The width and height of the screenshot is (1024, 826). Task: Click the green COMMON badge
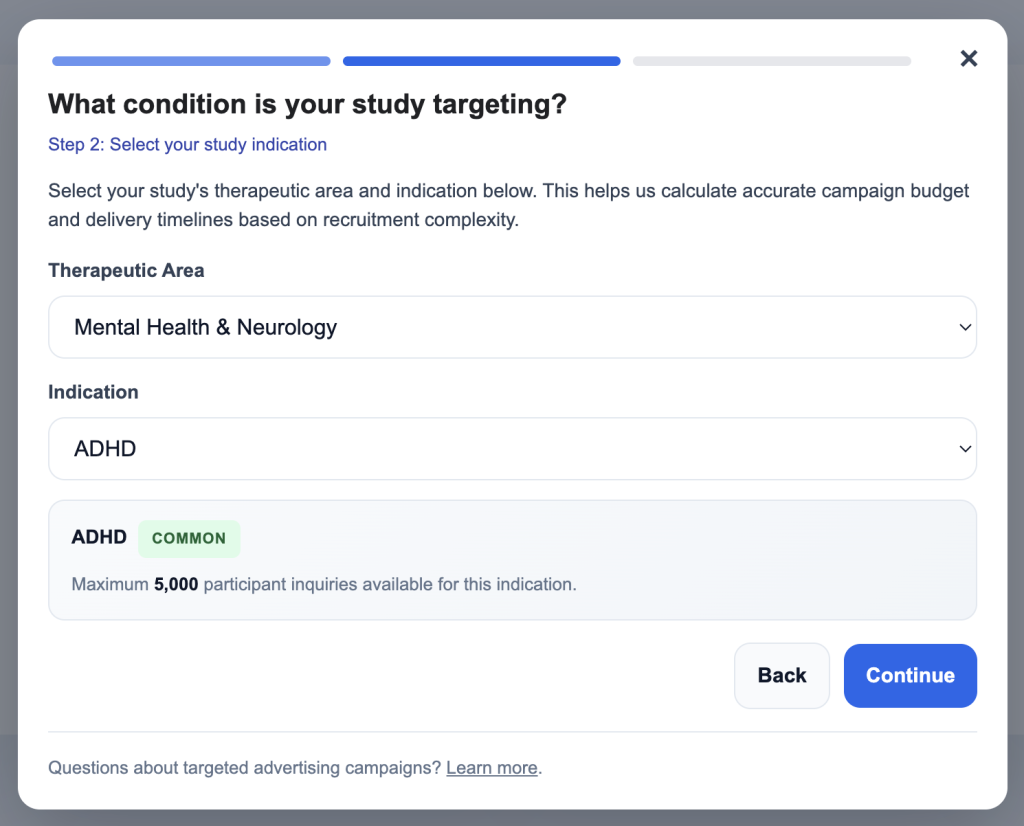tap(189, 538)
